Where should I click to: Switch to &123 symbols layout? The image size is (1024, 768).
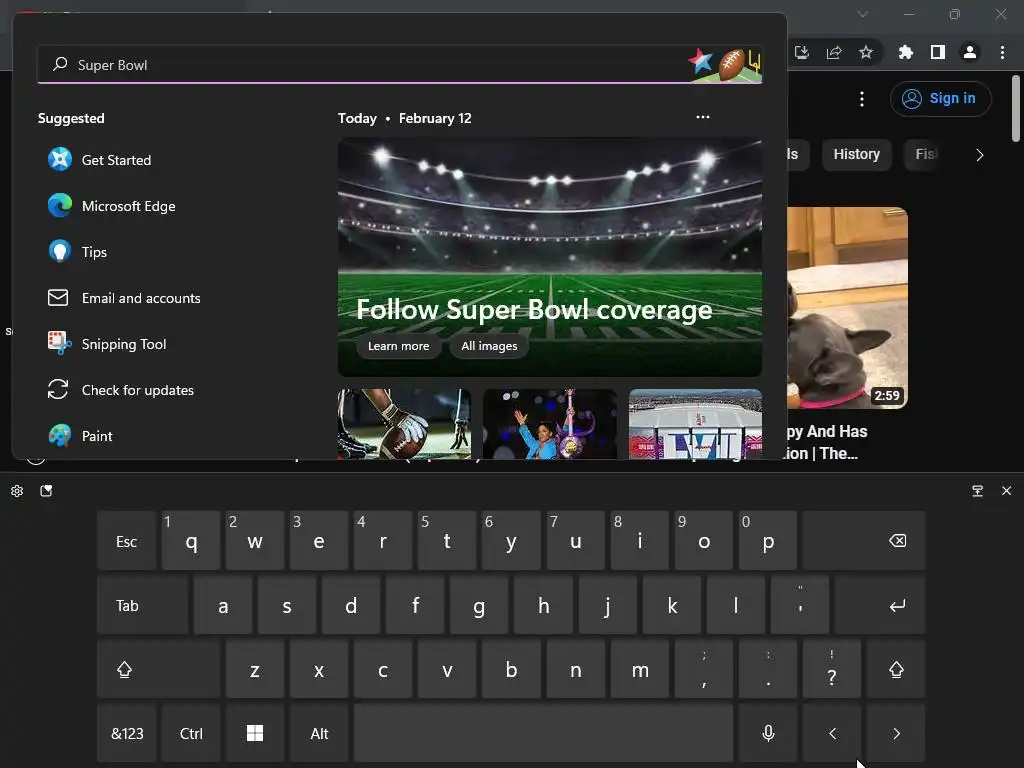coord(127,733)
